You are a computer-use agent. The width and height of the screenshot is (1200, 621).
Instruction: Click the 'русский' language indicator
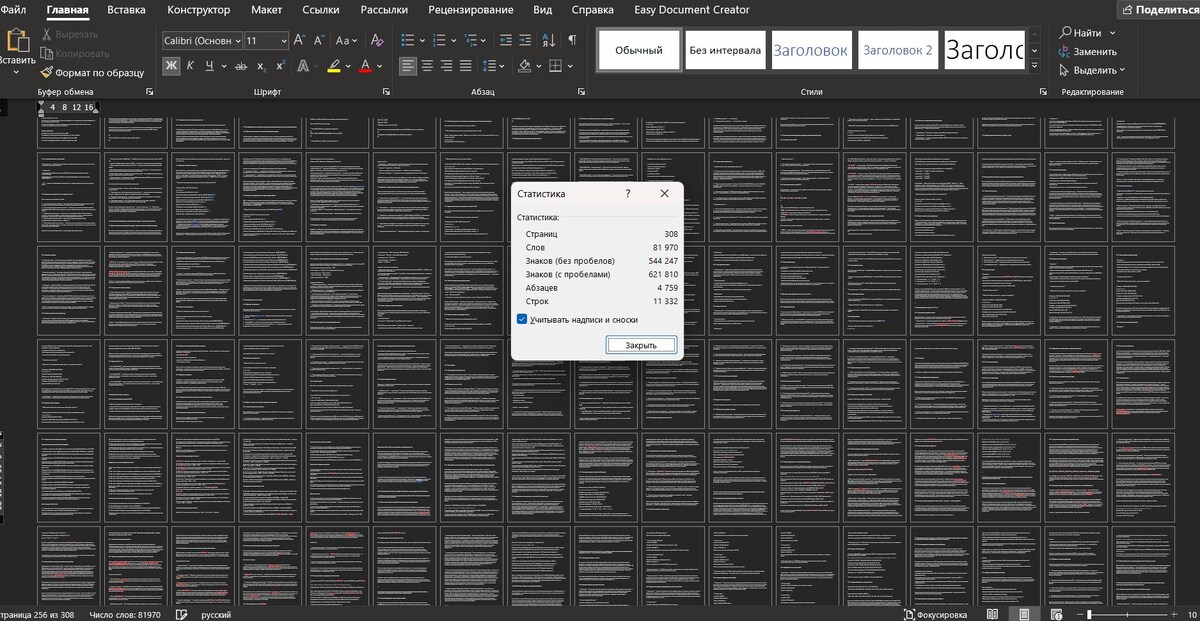tap(217, 614)
